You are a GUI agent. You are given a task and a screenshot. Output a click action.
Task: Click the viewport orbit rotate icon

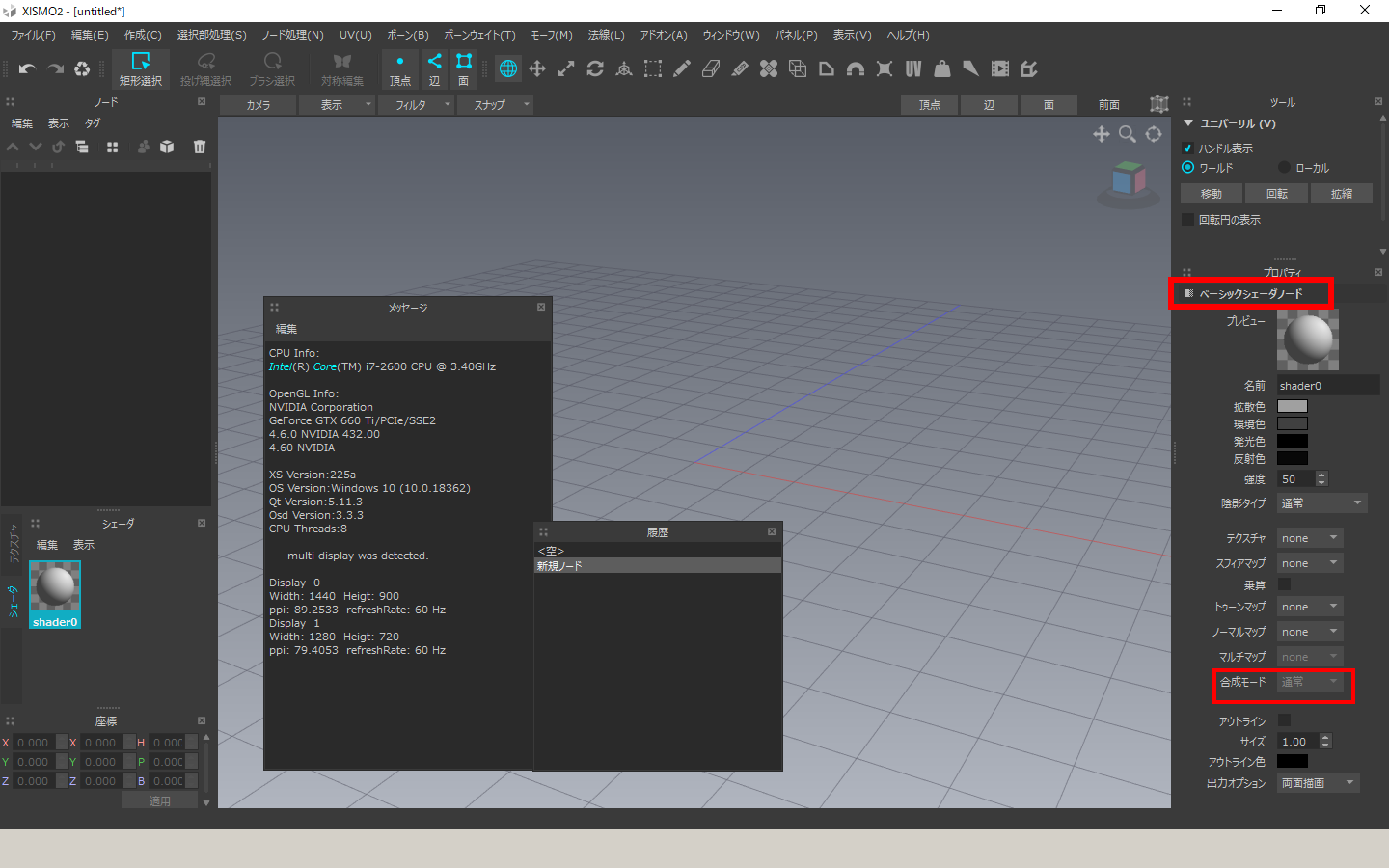click(x=1154, y=134)
